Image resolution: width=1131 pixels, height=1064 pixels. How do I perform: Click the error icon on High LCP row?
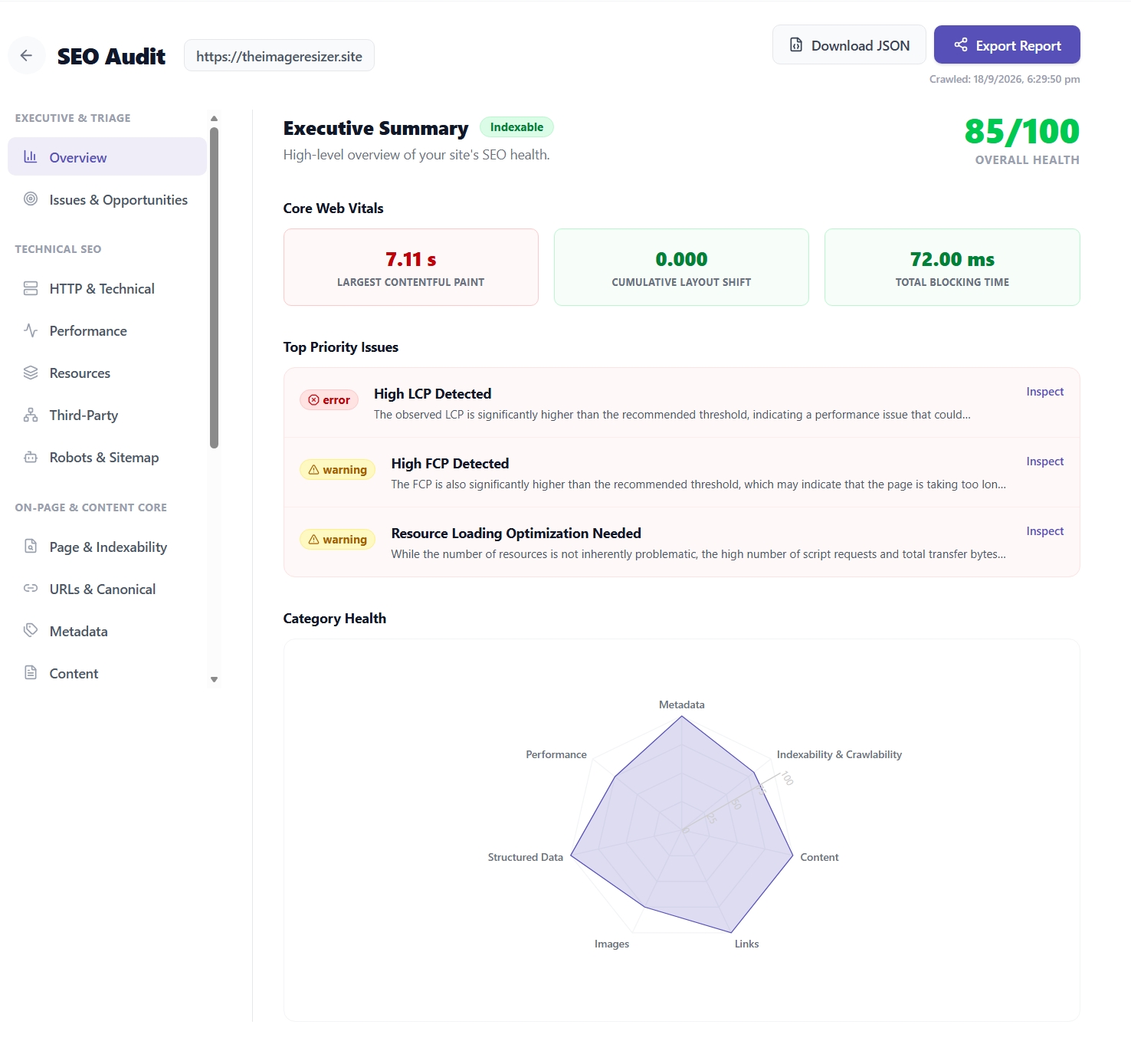(x=313, y=400)
